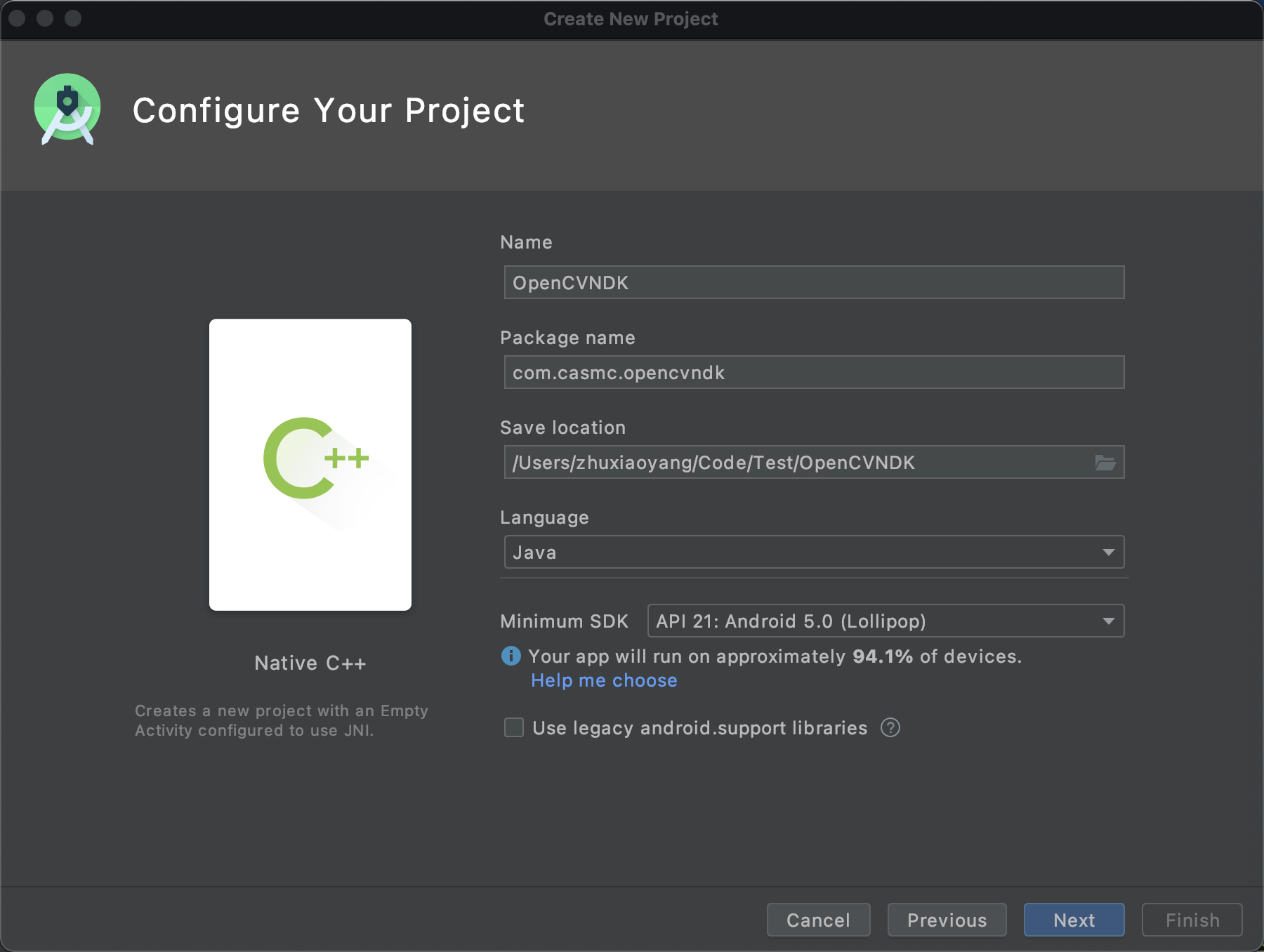
Task: Click the Name field containing OpenCVNDK
Action: (815, 283)
